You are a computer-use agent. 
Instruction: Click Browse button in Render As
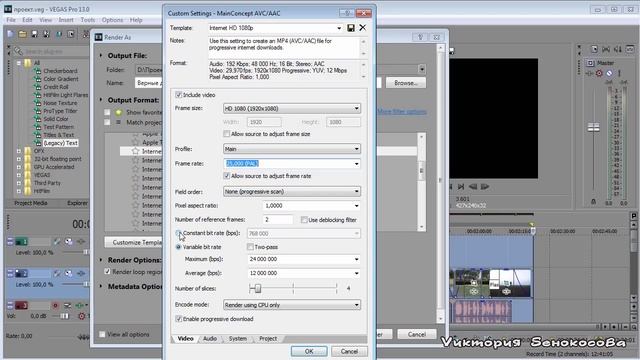point(406,83)
